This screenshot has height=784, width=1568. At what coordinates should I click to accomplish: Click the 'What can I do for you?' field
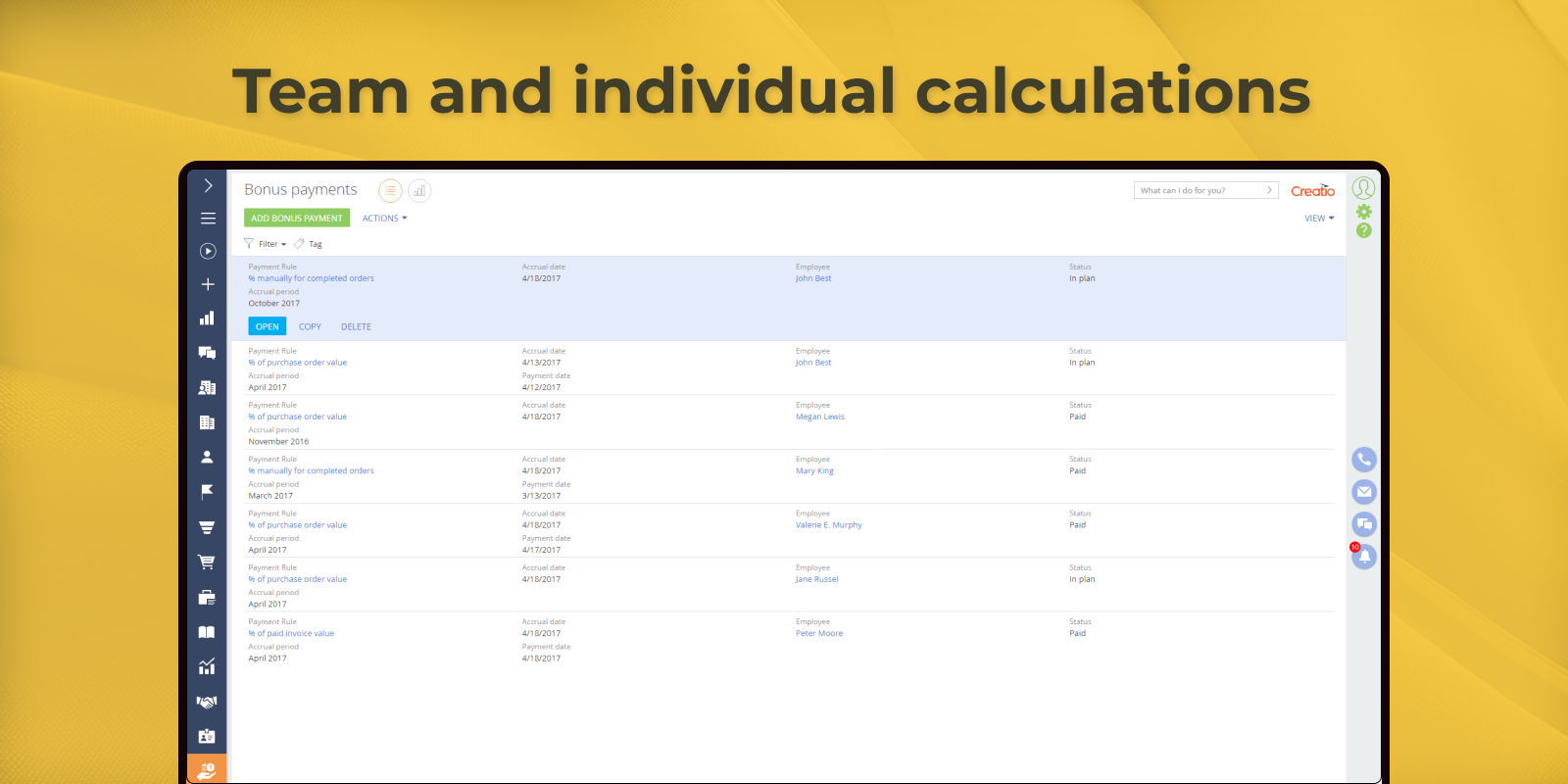[x=1200, y=190]
